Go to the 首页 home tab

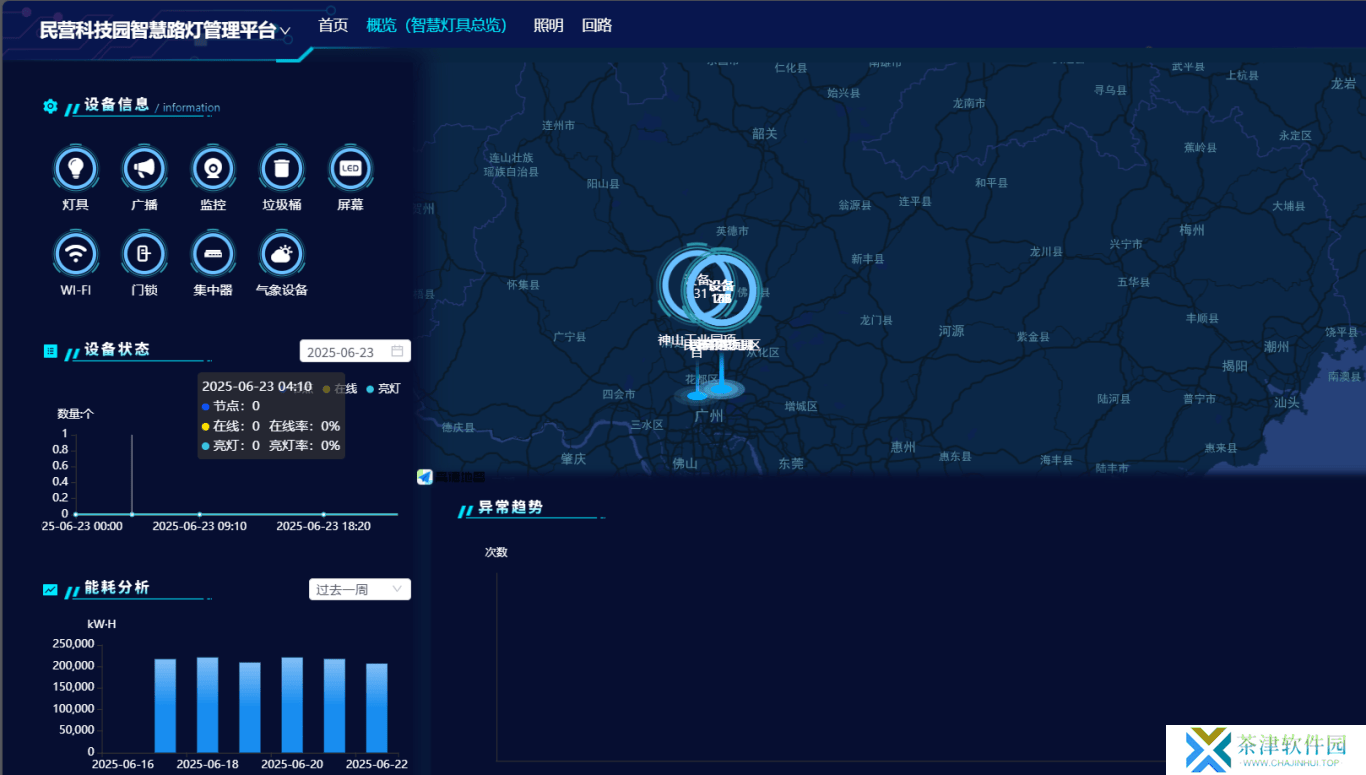click(333, 25)
